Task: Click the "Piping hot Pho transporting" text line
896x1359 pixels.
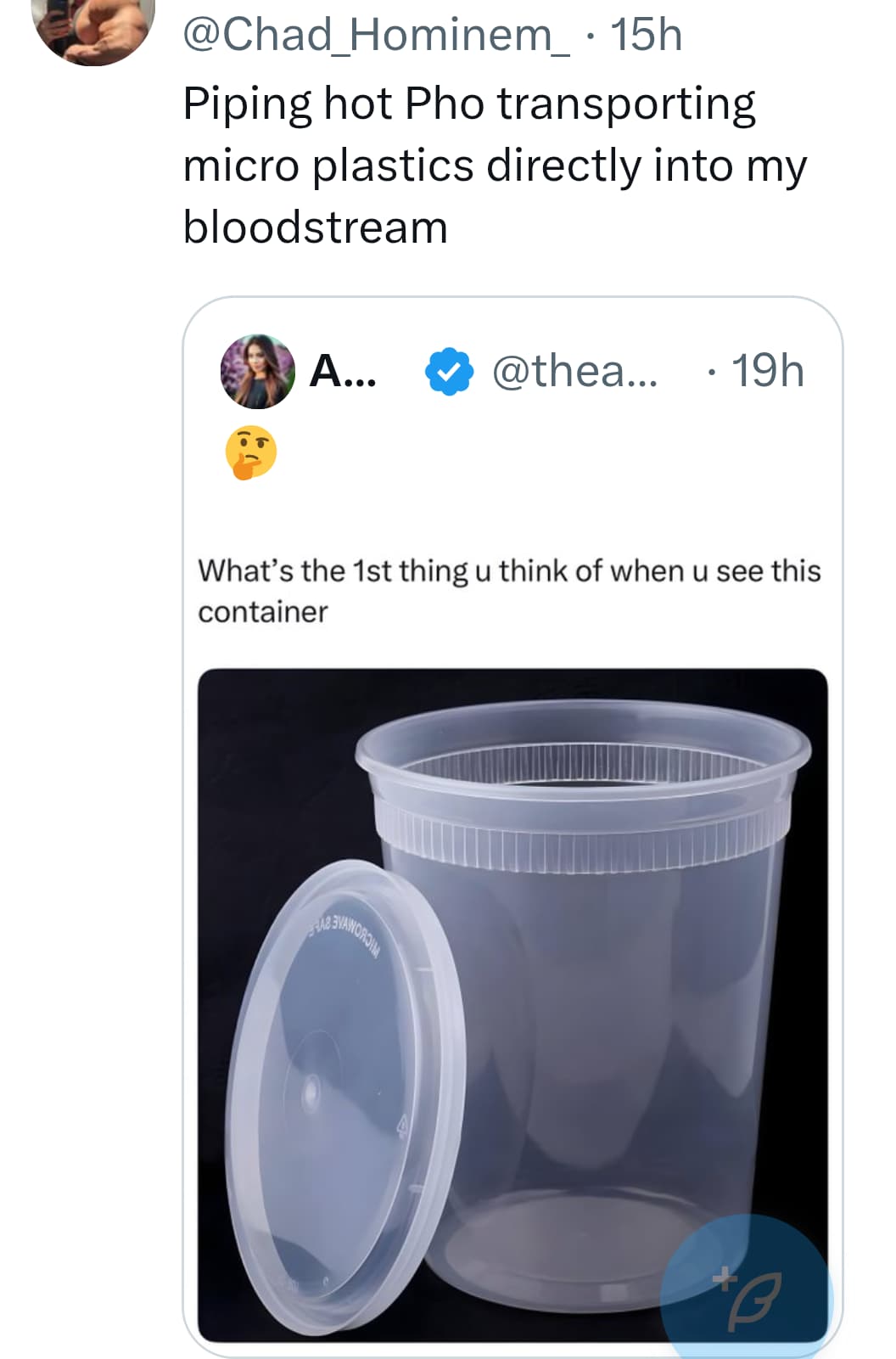Action: click(469, 104)
